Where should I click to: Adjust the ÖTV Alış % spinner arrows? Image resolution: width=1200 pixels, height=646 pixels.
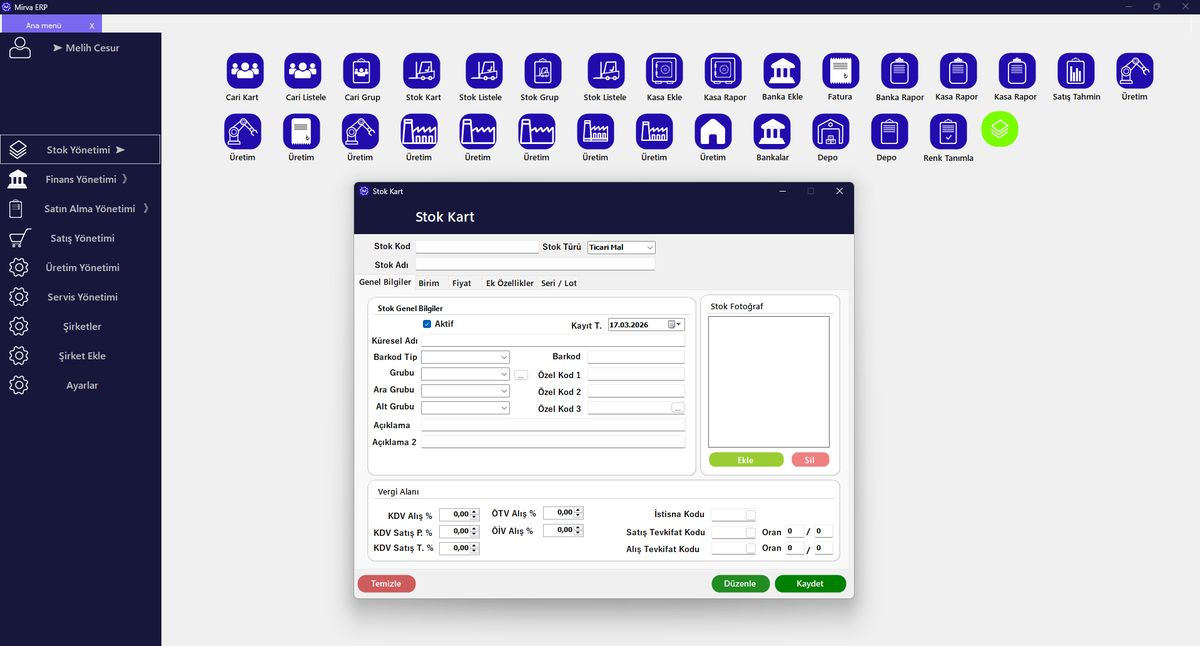tap(578, 512)
